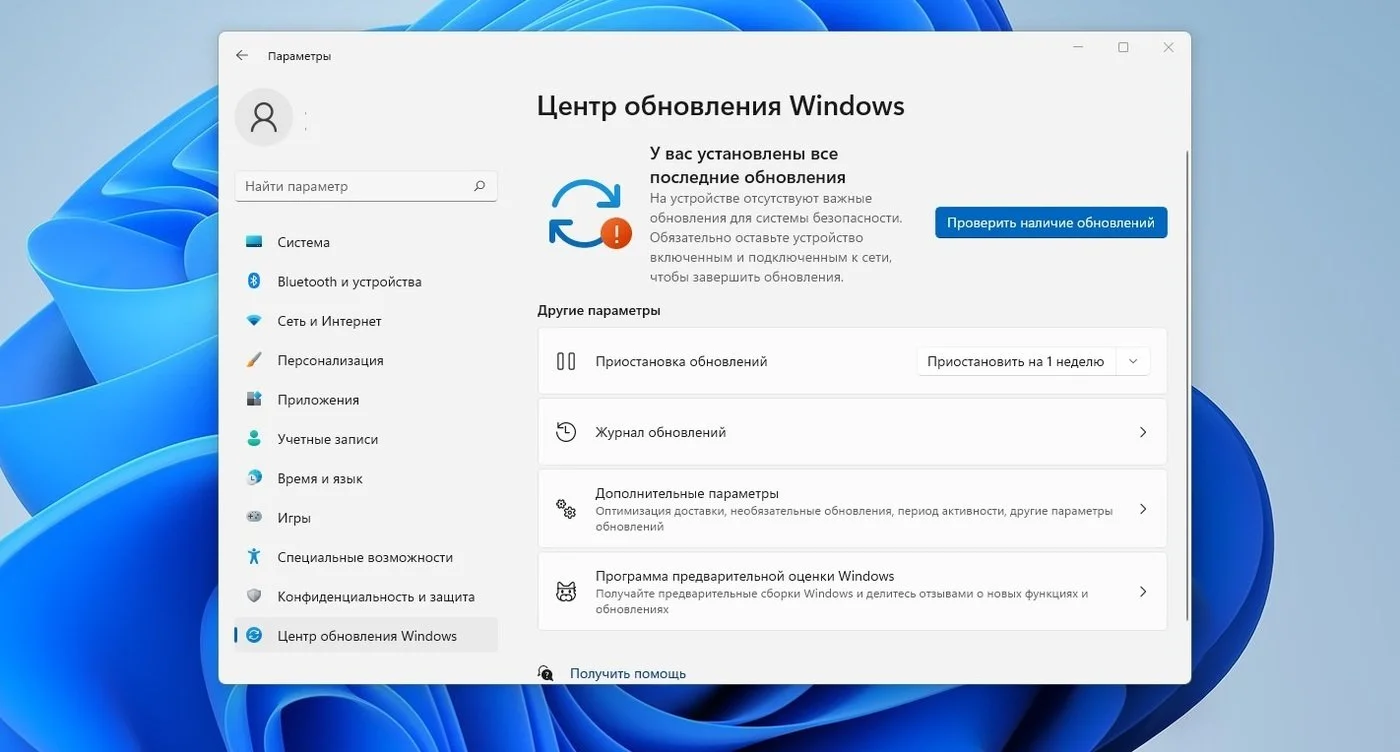Viewport: 1400px width, 752px height.
Task: Click the history clock icon of Журнал обновлений
Action: 566,432
